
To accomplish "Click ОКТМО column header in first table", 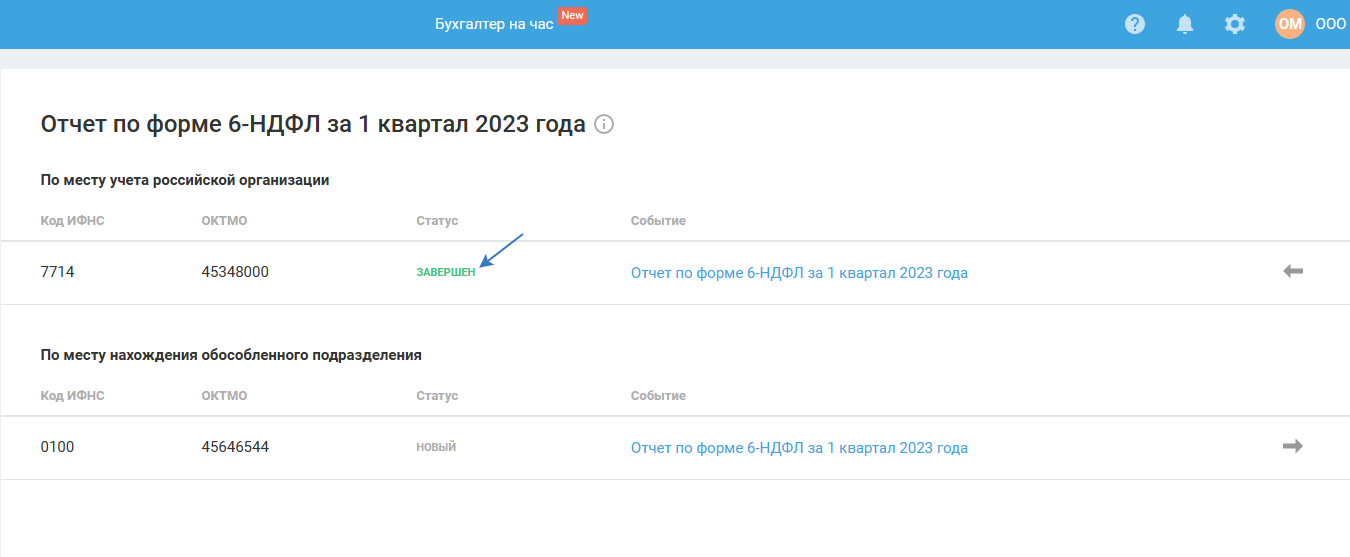I will (224, 220).
